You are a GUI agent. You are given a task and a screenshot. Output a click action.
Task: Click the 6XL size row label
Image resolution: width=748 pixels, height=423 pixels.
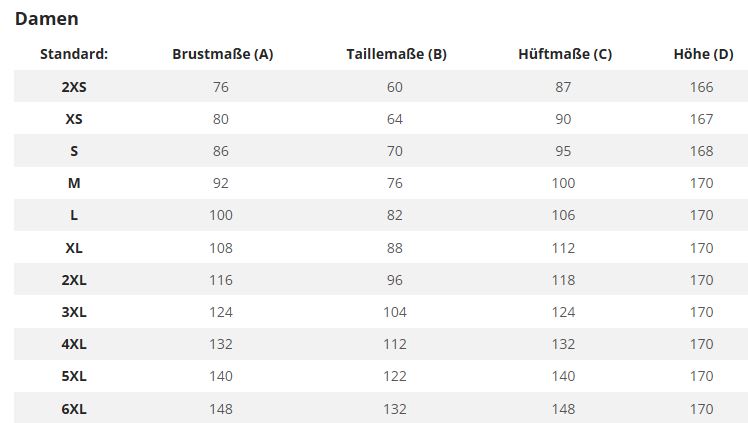74,409
